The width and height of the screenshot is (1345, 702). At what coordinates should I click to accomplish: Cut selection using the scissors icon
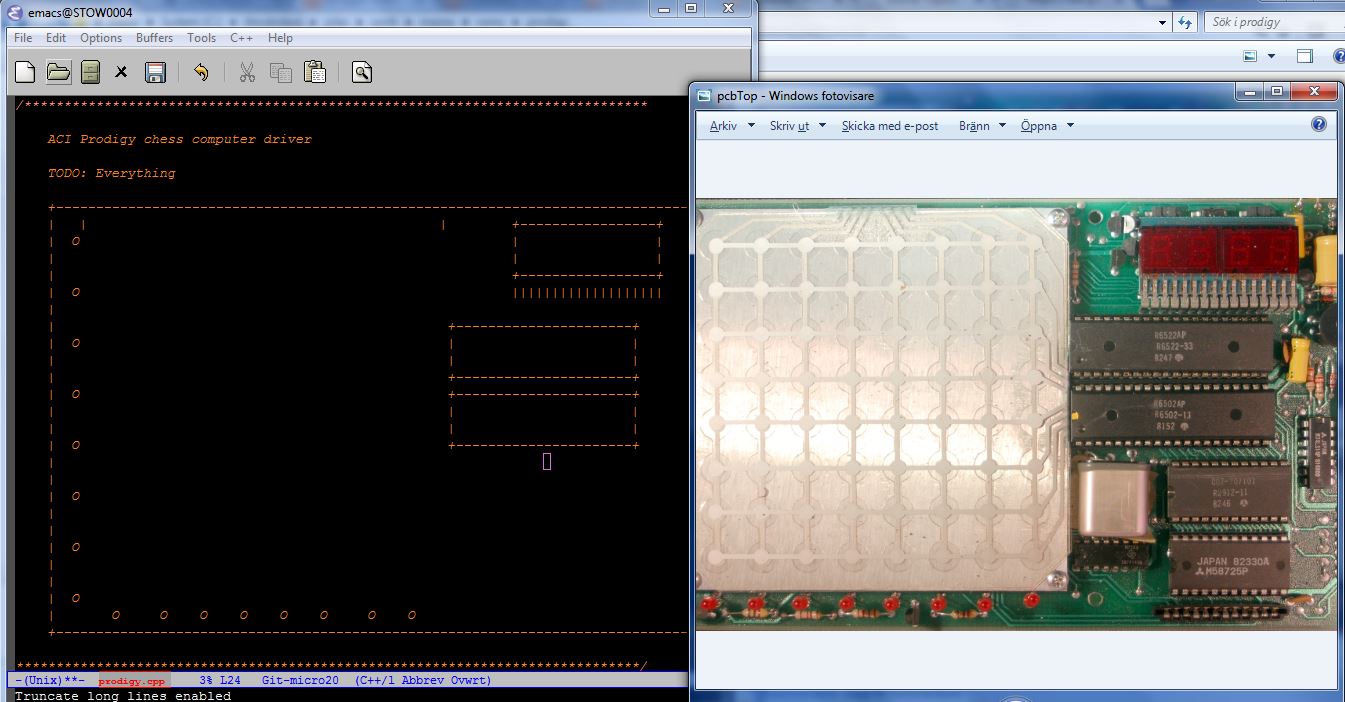point(247,71)
